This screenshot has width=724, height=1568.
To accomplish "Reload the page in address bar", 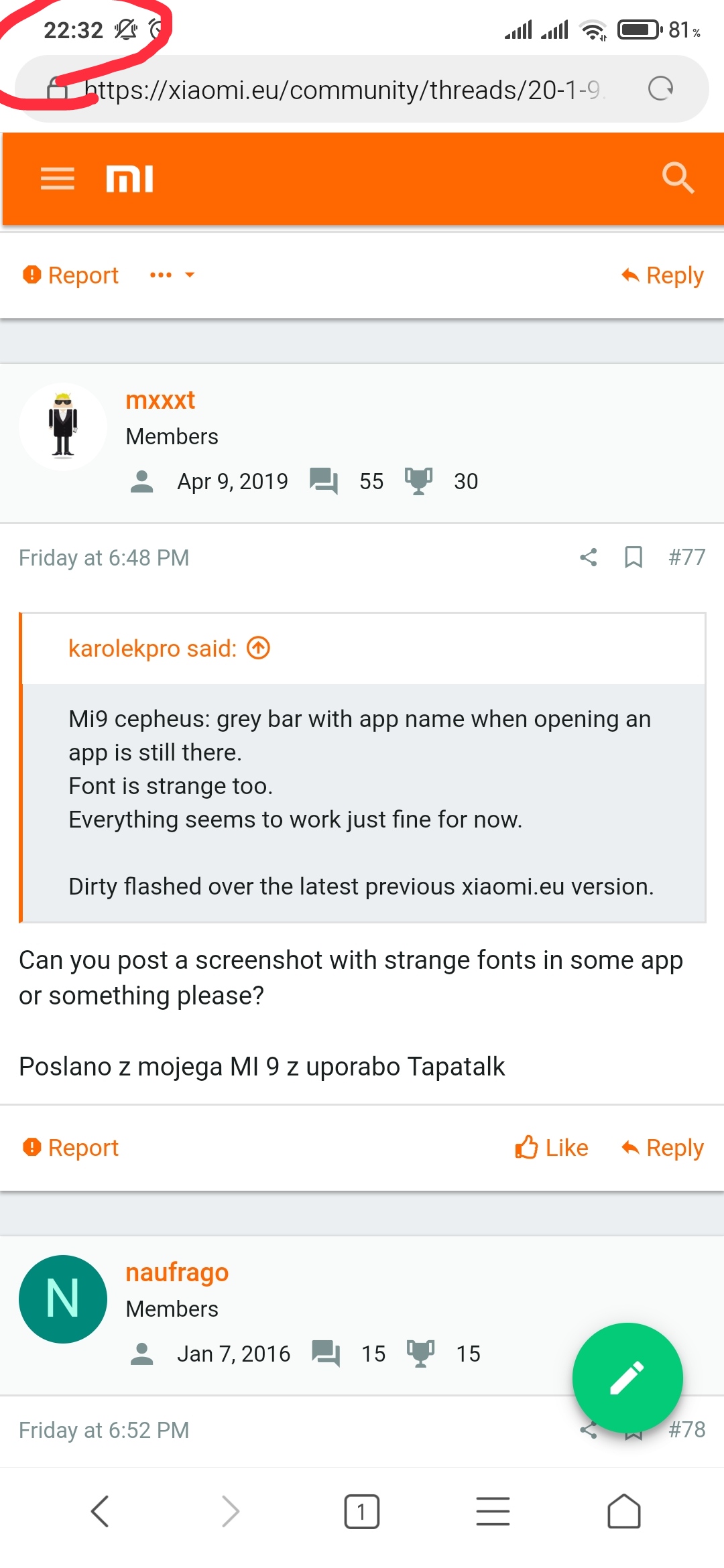I will point(660,88).
